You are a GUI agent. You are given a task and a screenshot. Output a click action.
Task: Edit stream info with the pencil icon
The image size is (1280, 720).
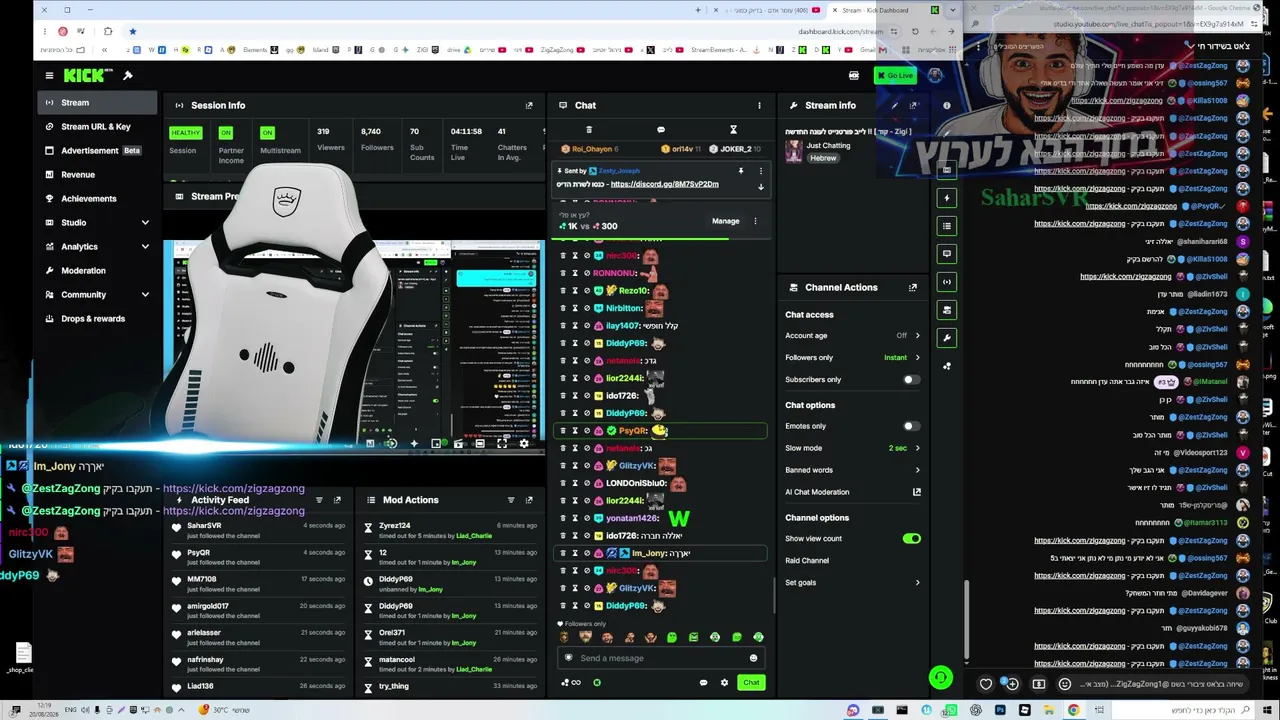coord(895,105)
